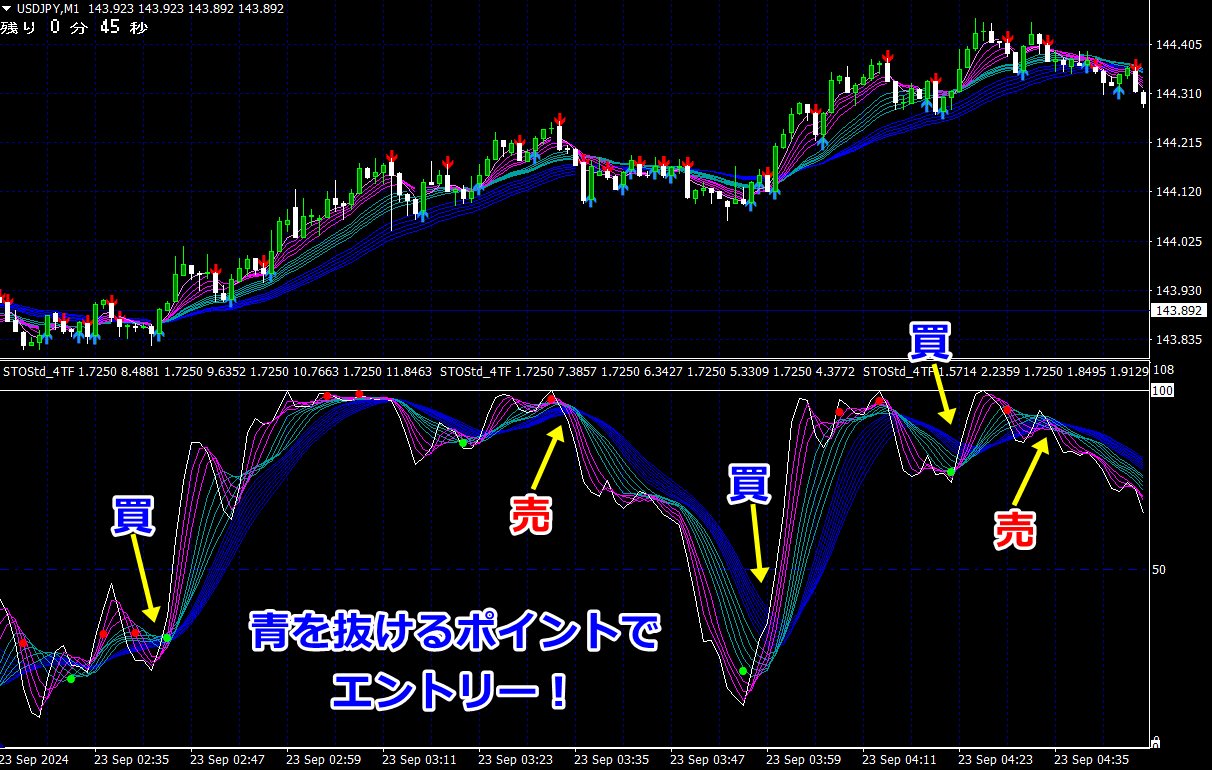Click the 23 Sep 04:23 time label
This screenshot has height=770, width=1212.
click(x=996, y=760)
